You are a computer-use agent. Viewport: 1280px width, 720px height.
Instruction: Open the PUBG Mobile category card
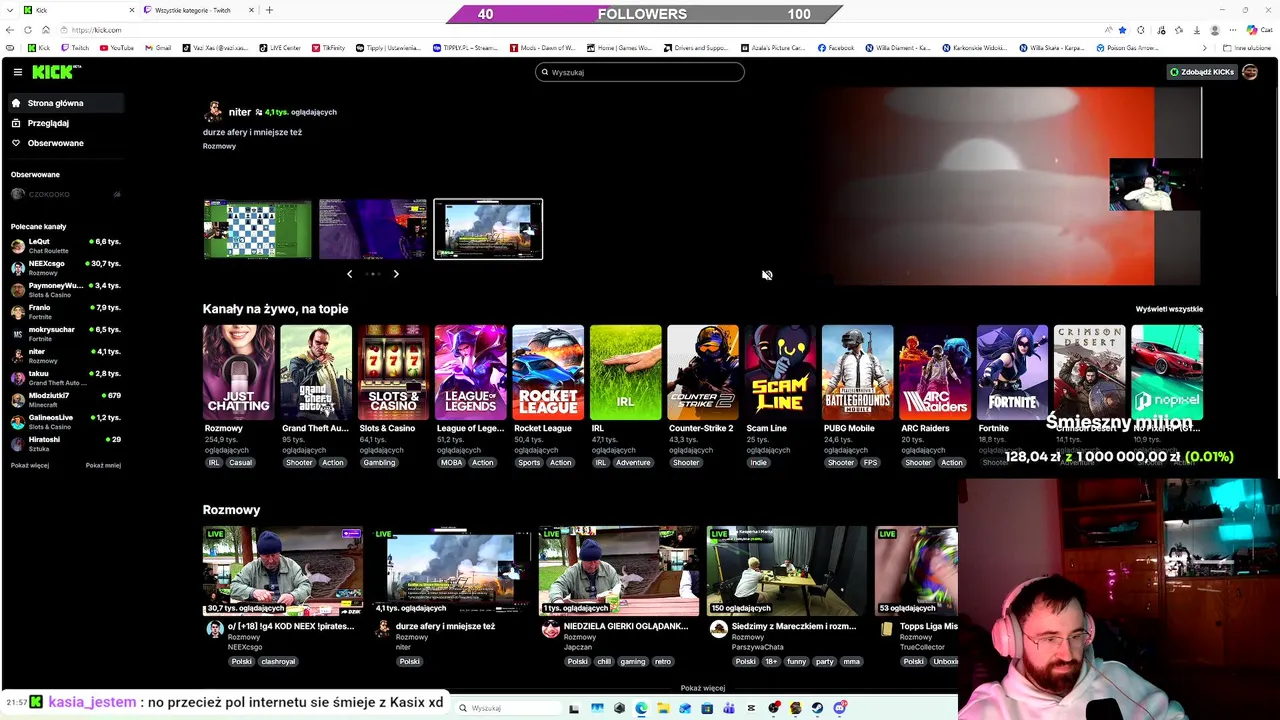[858, 372]
